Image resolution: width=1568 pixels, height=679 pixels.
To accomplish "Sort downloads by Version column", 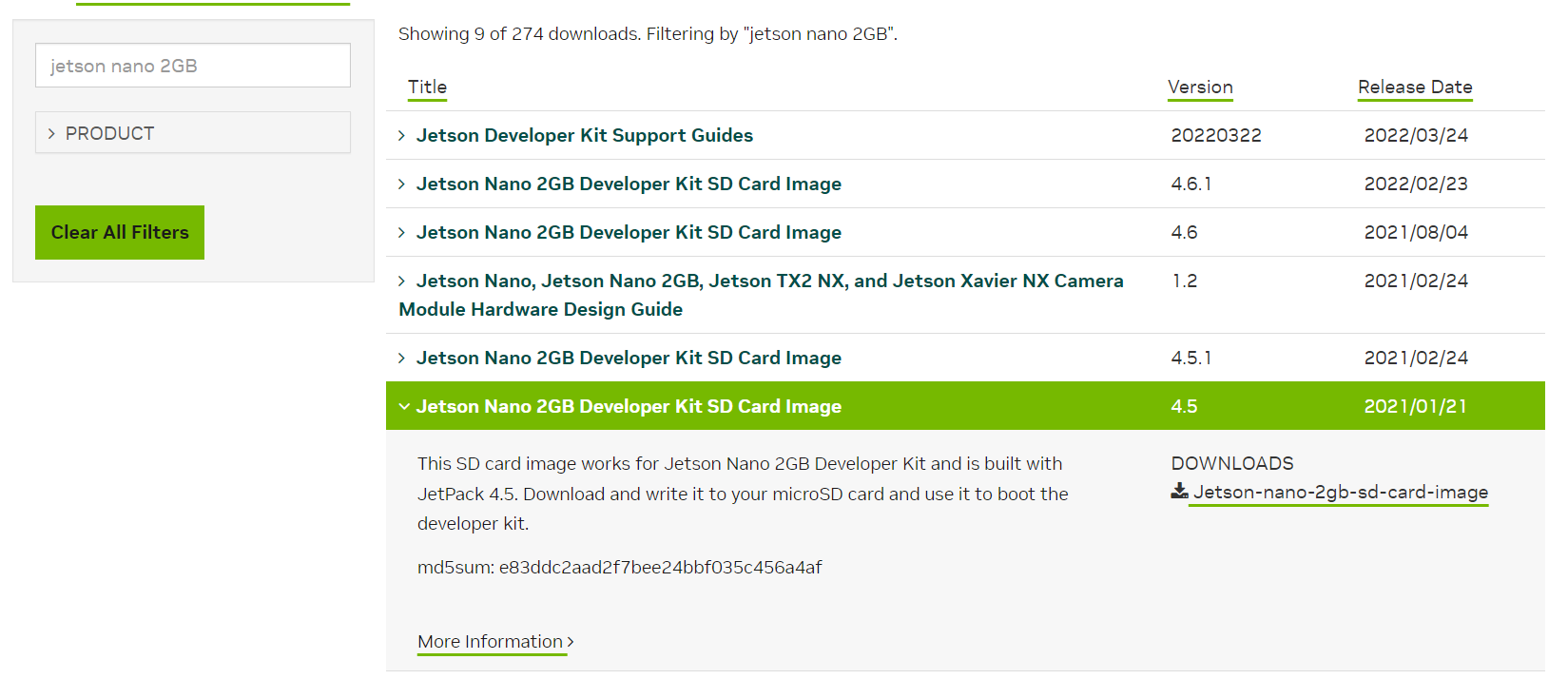I will [1200, 87].
